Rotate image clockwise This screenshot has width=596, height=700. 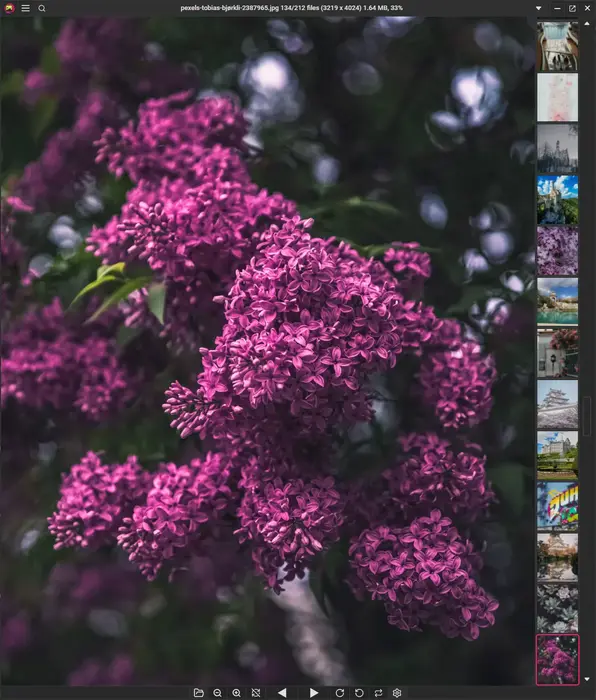pyautogui.click(x=340, y=692)
